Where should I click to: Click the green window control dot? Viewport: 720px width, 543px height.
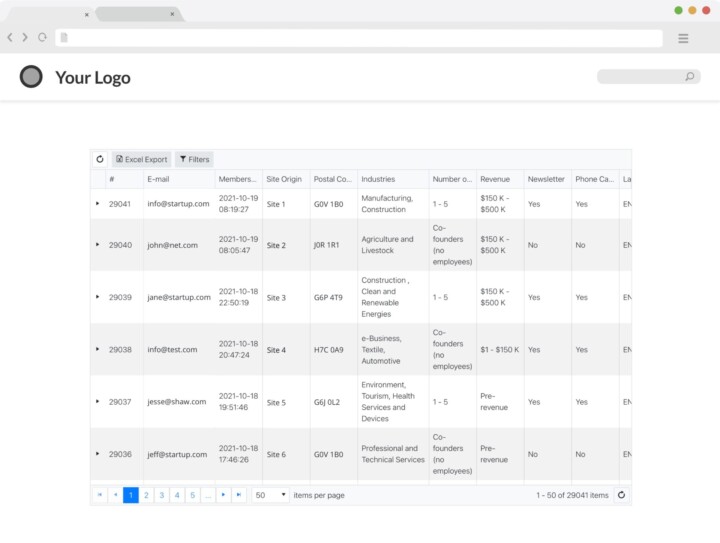click(678, 10)
